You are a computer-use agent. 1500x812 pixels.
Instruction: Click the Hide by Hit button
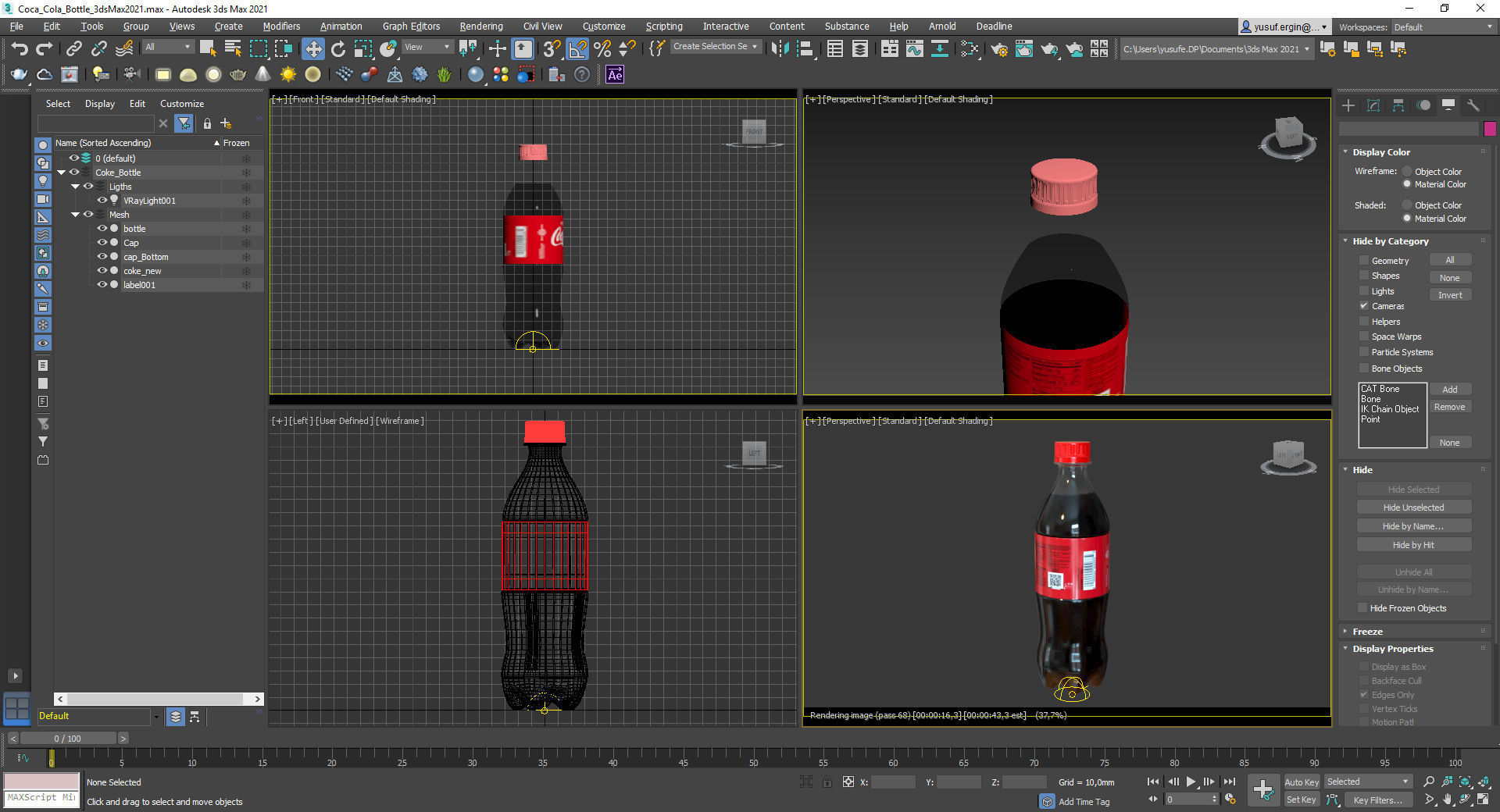pos(1413,545)
